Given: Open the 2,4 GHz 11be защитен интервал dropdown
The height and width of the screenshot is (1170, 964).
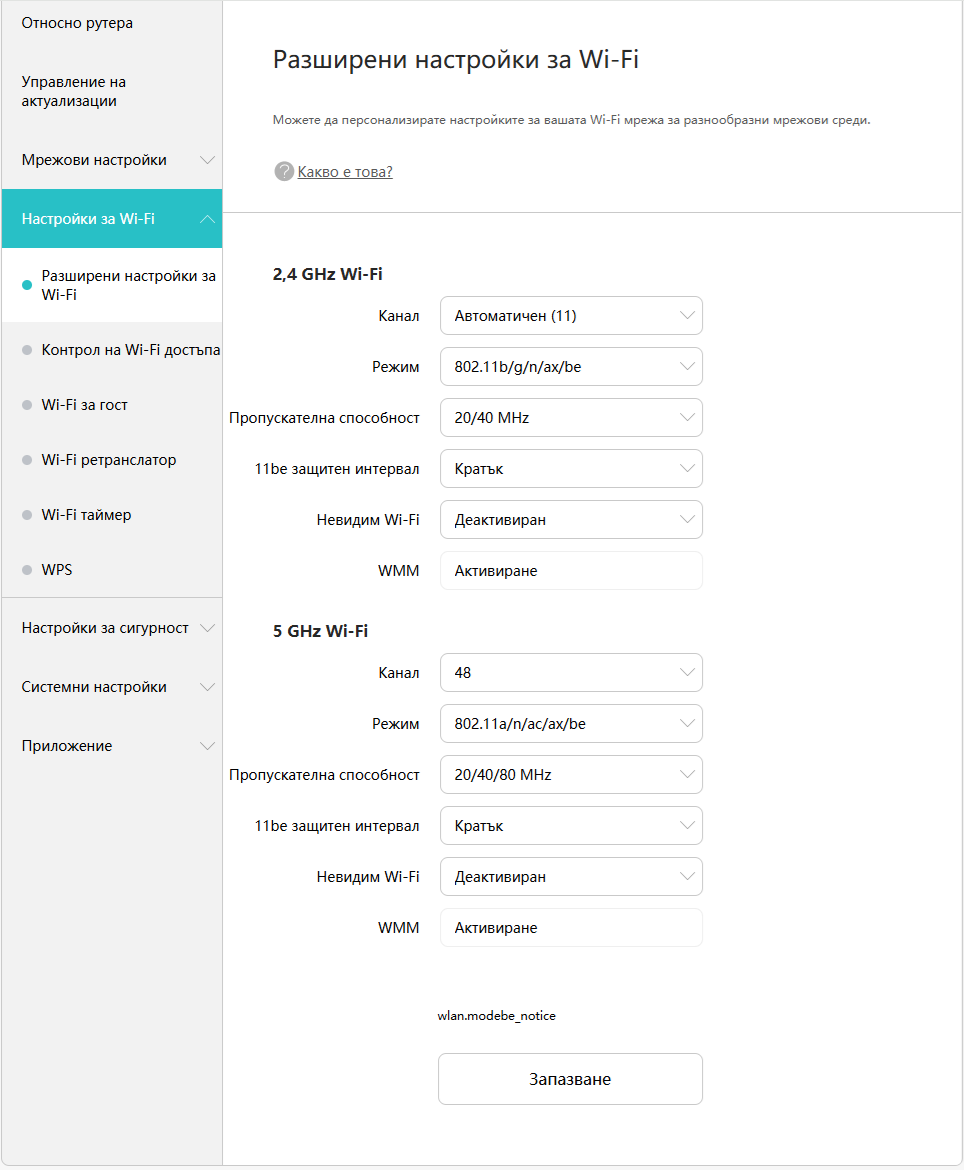Looking at the screenshot, I should click(x=572, y=469).
